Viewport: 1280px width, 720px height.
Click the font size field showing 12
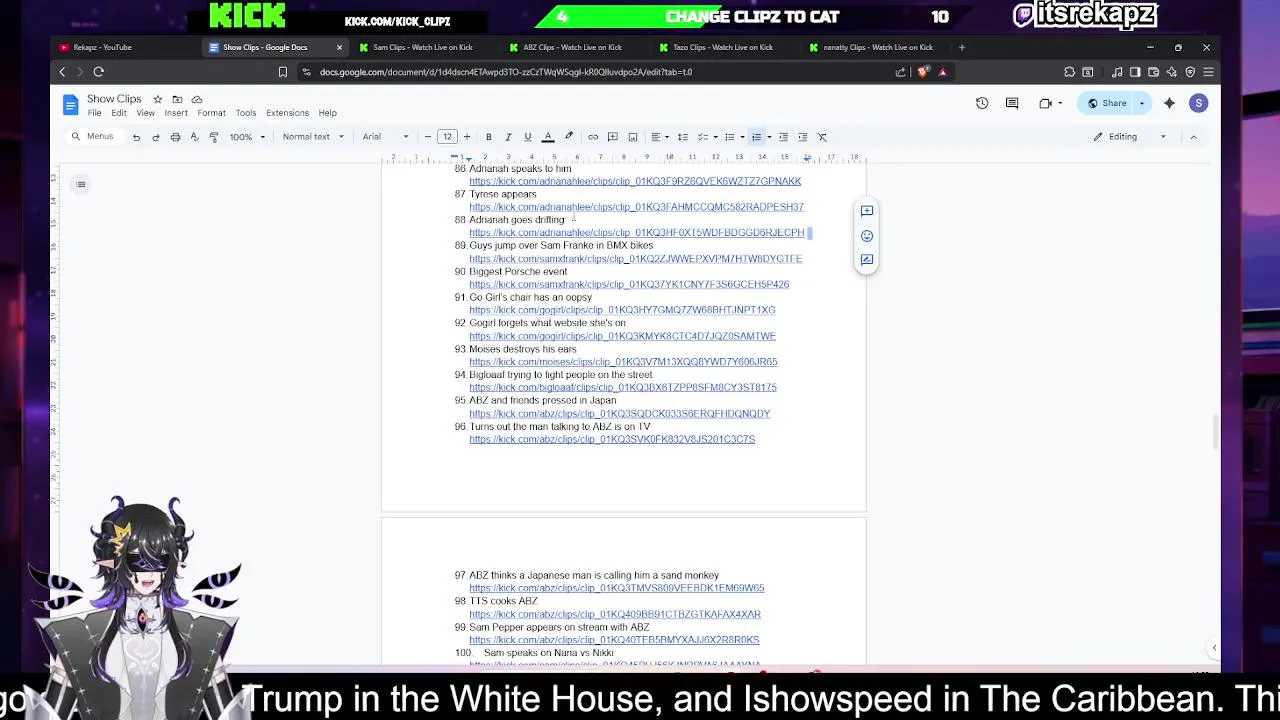pyautogui.click(x=447, y=137)
